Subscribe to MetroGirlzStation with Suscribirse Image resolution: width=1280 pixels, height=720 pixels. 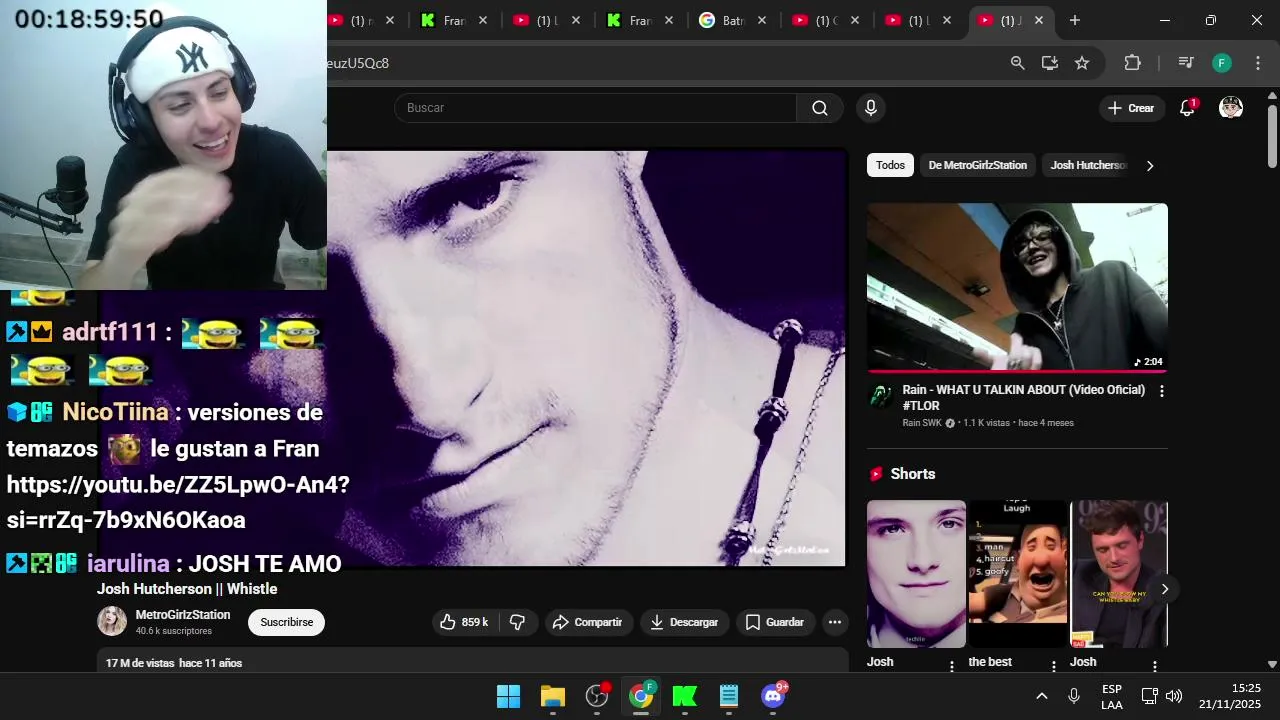point(287,622)
